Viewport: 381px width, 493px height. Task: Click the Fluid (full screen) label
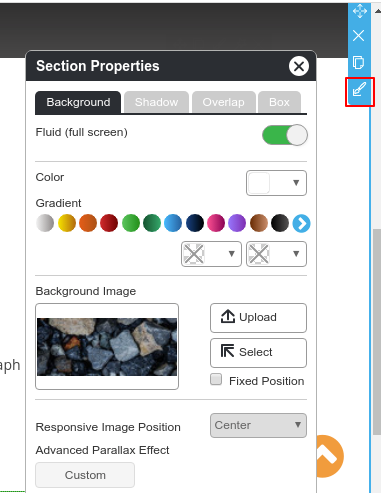pos(82,132)
